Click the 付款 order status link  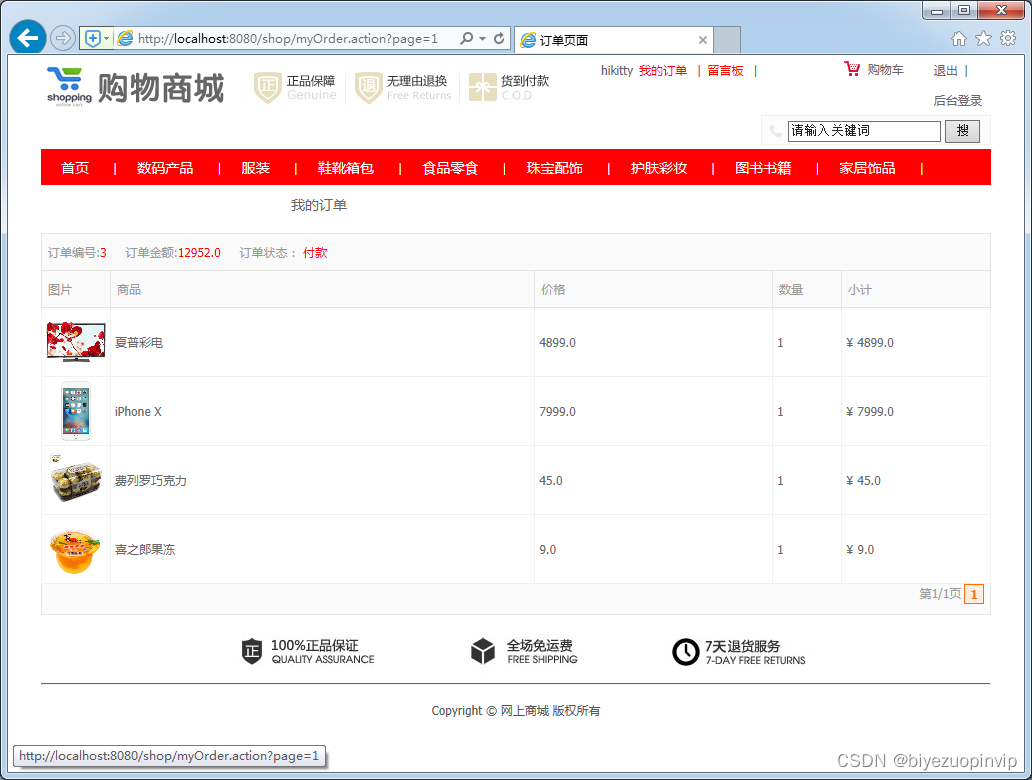coord(315,253)
